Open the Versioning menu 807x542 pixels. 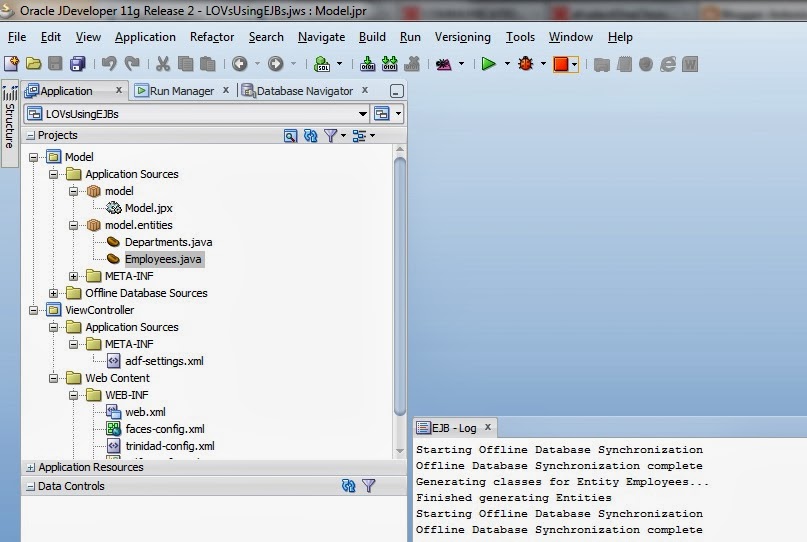click(x=463, y=37)
